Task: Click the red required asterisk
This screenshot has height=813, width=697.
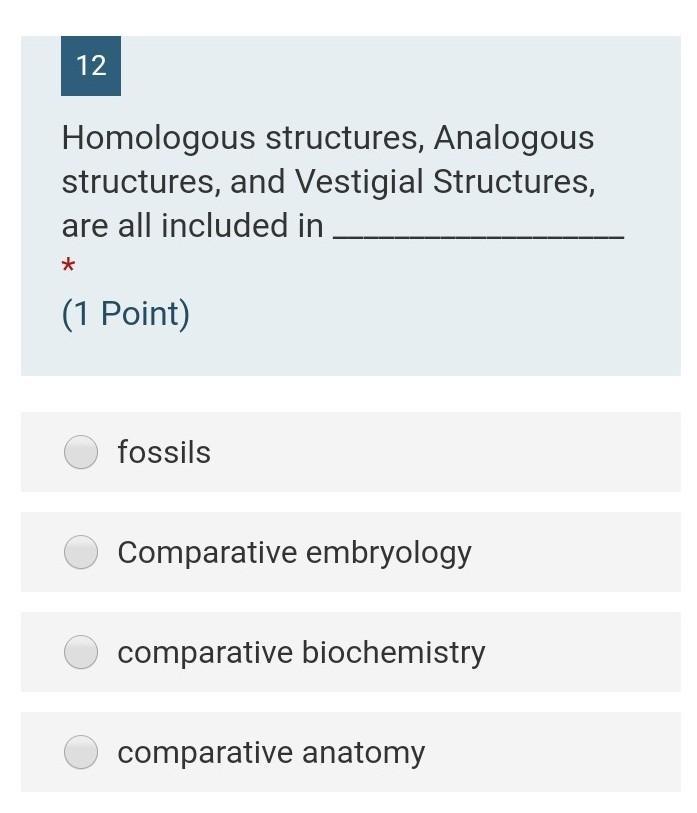Action: pos(68,266)
